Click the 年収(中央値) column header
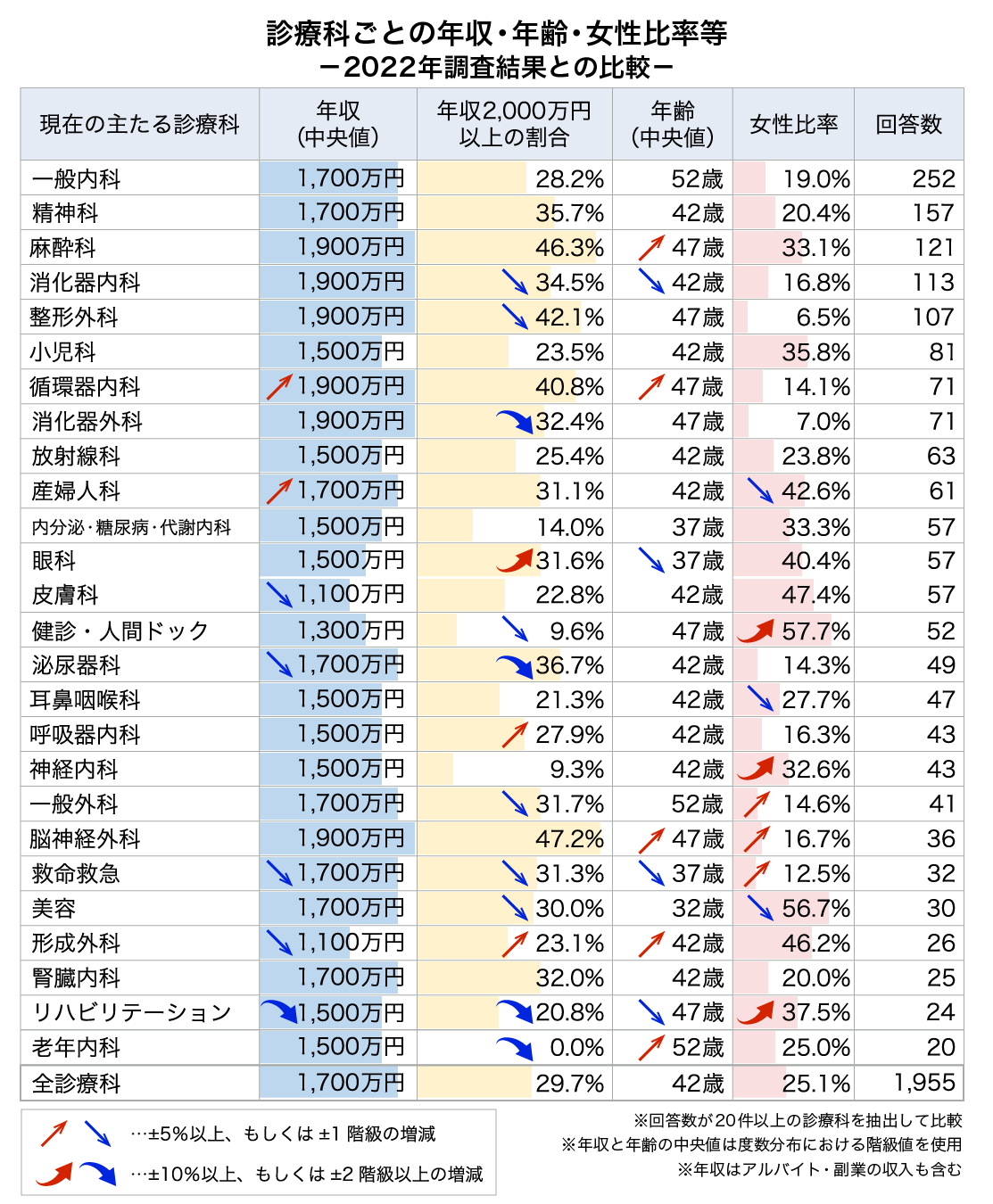Screen dimensions: 993x1204 pyautogui.click(x=338, y=124)
